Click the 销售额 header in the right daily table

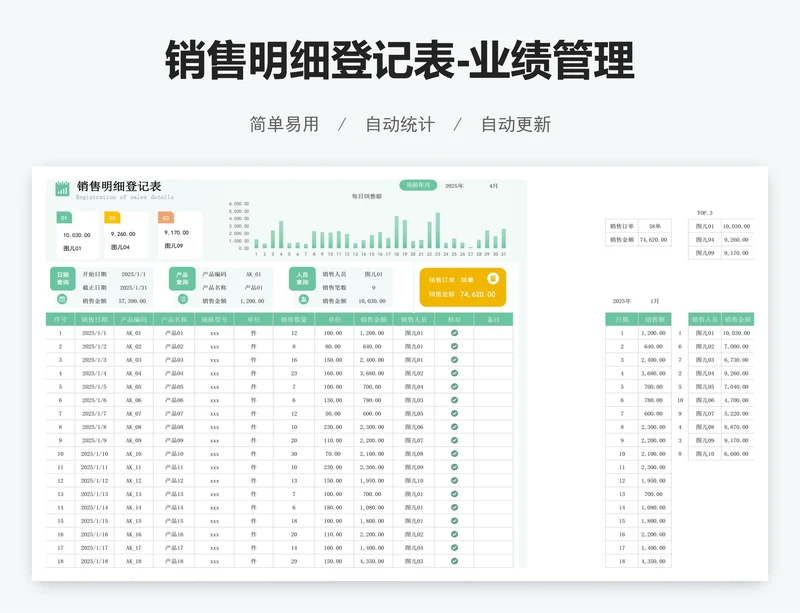tap(655, 320)
